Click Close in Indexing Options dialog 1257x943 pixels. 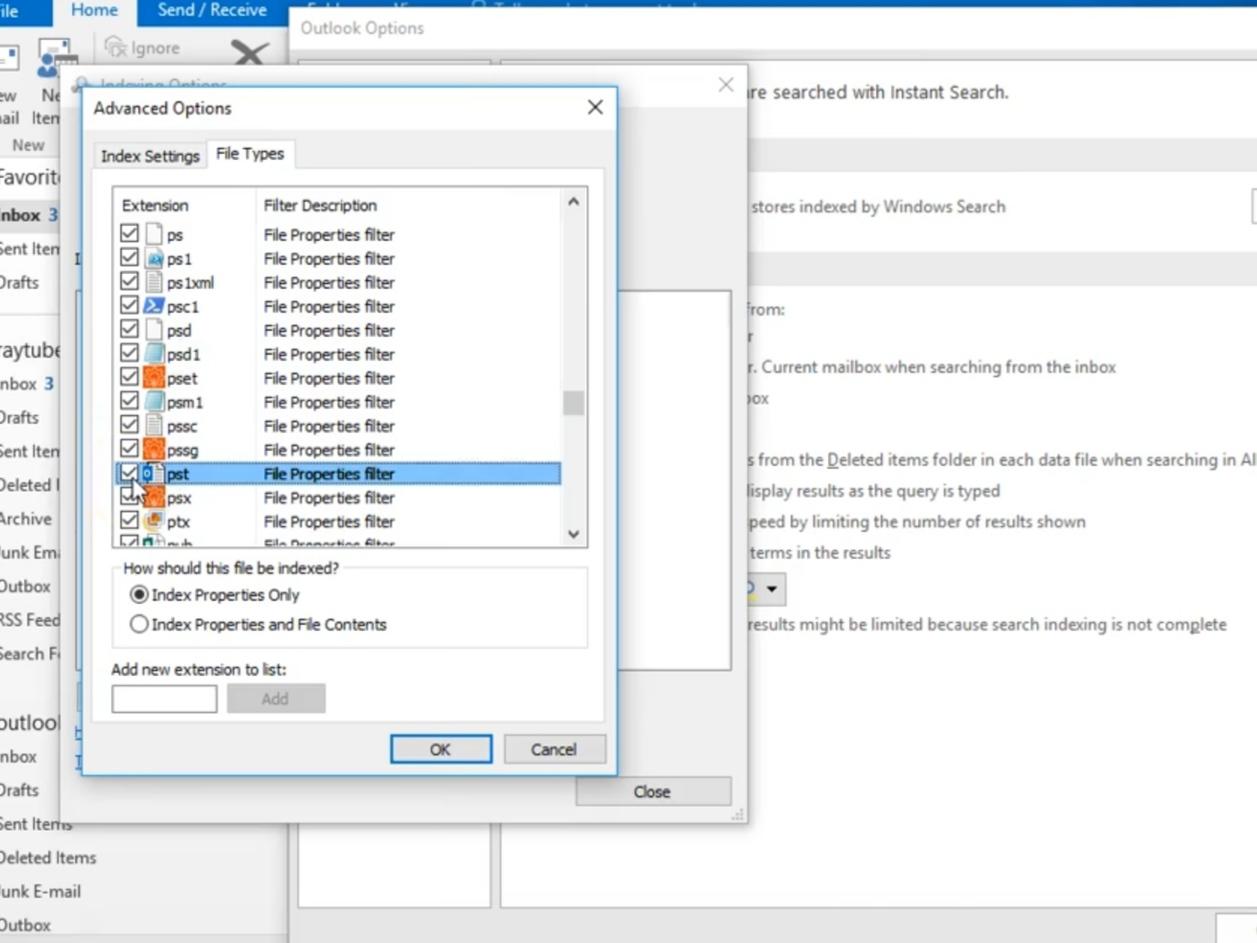[652, 791]
